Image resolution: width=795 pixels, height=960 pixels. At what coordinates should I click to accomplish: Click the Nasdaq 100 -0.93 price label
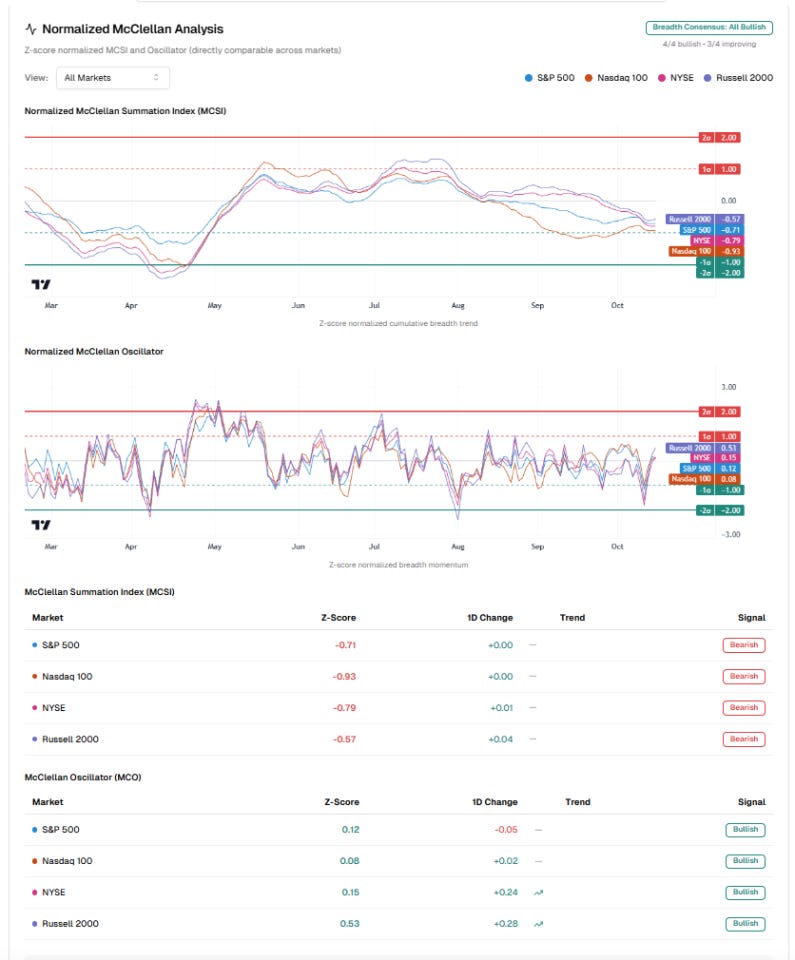(x=706, y=251)
